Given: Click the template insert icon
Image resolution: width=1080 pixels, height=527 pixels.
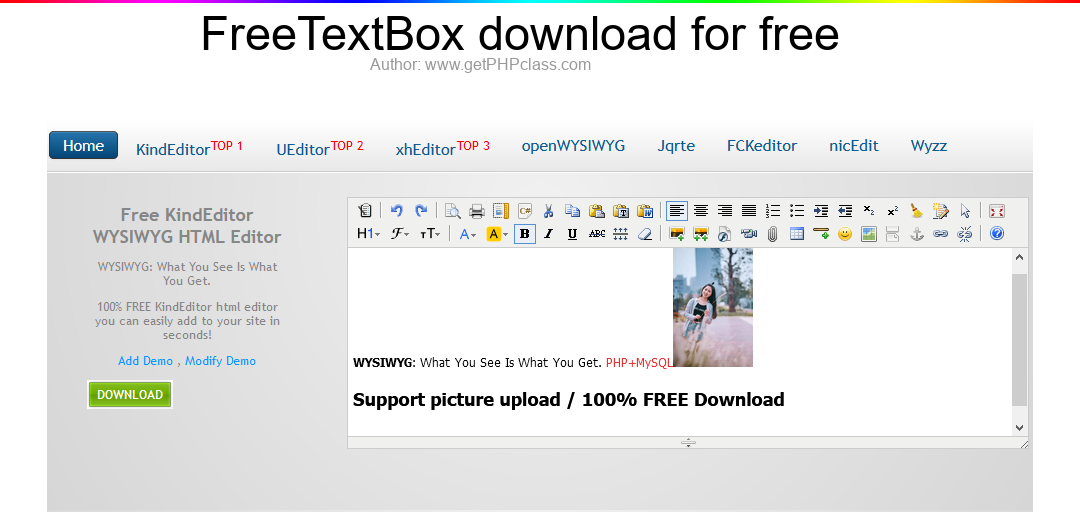Looking at the screenshot, I should click(x=501, y=211).
